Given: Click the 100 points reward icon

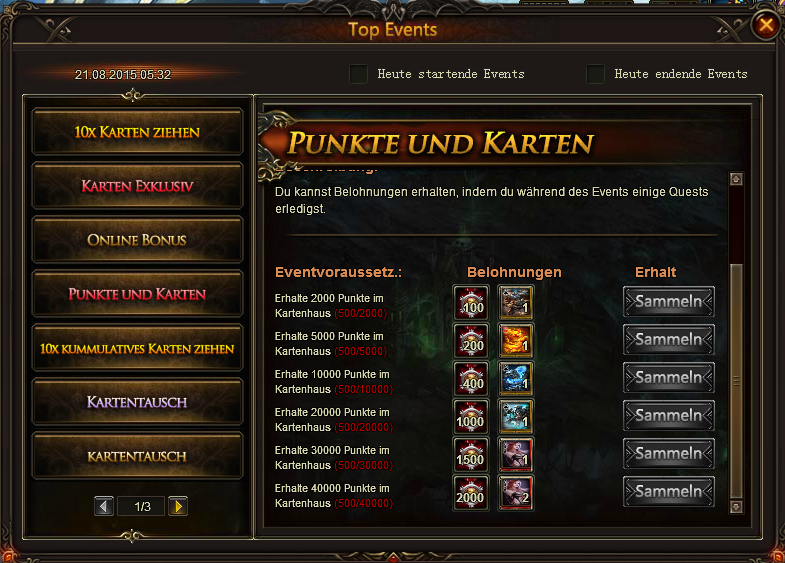Looking at the screenshot, I should [x=471, y=303].
